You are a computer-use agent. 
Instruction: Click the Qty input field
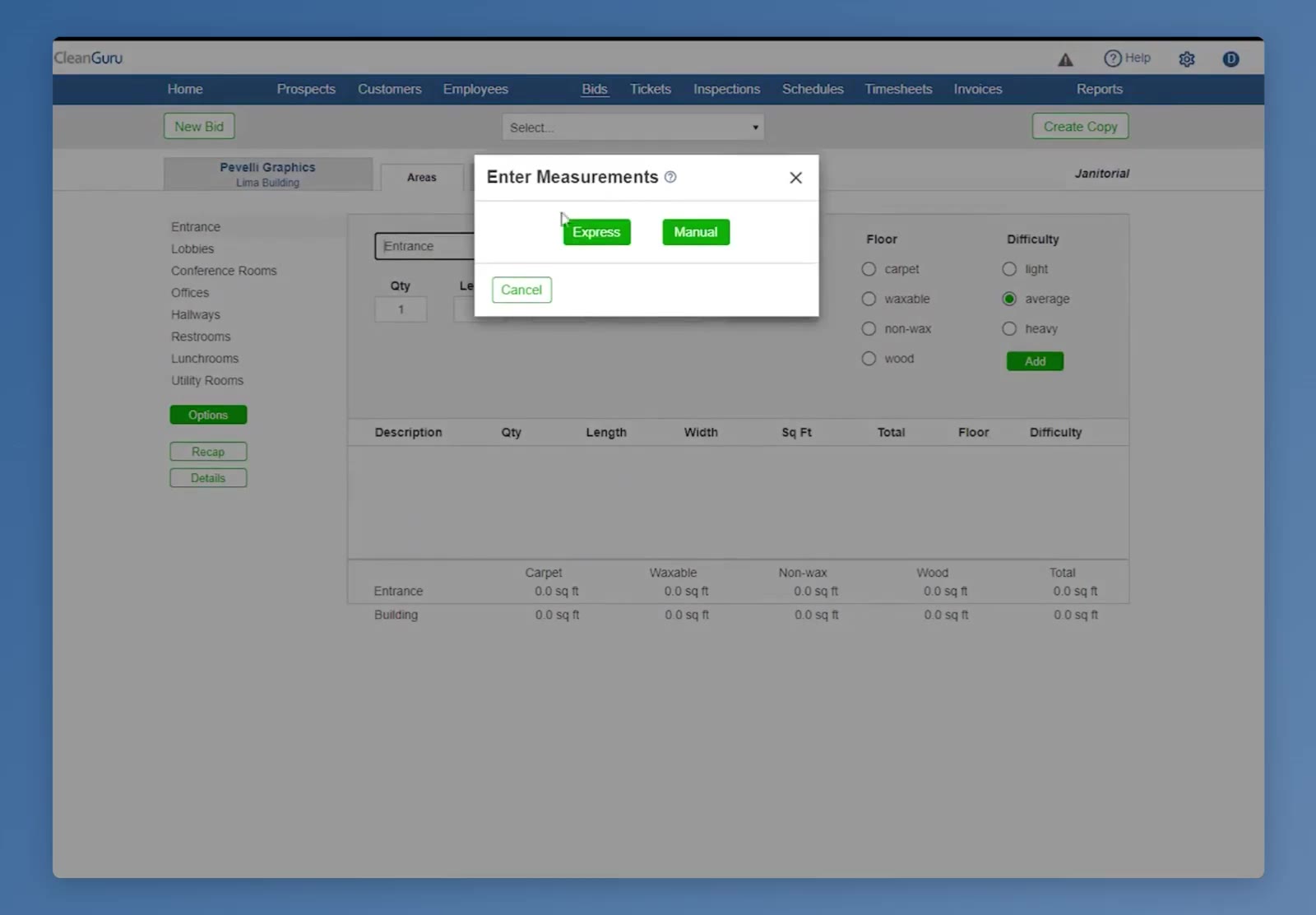tap(401, 309)
